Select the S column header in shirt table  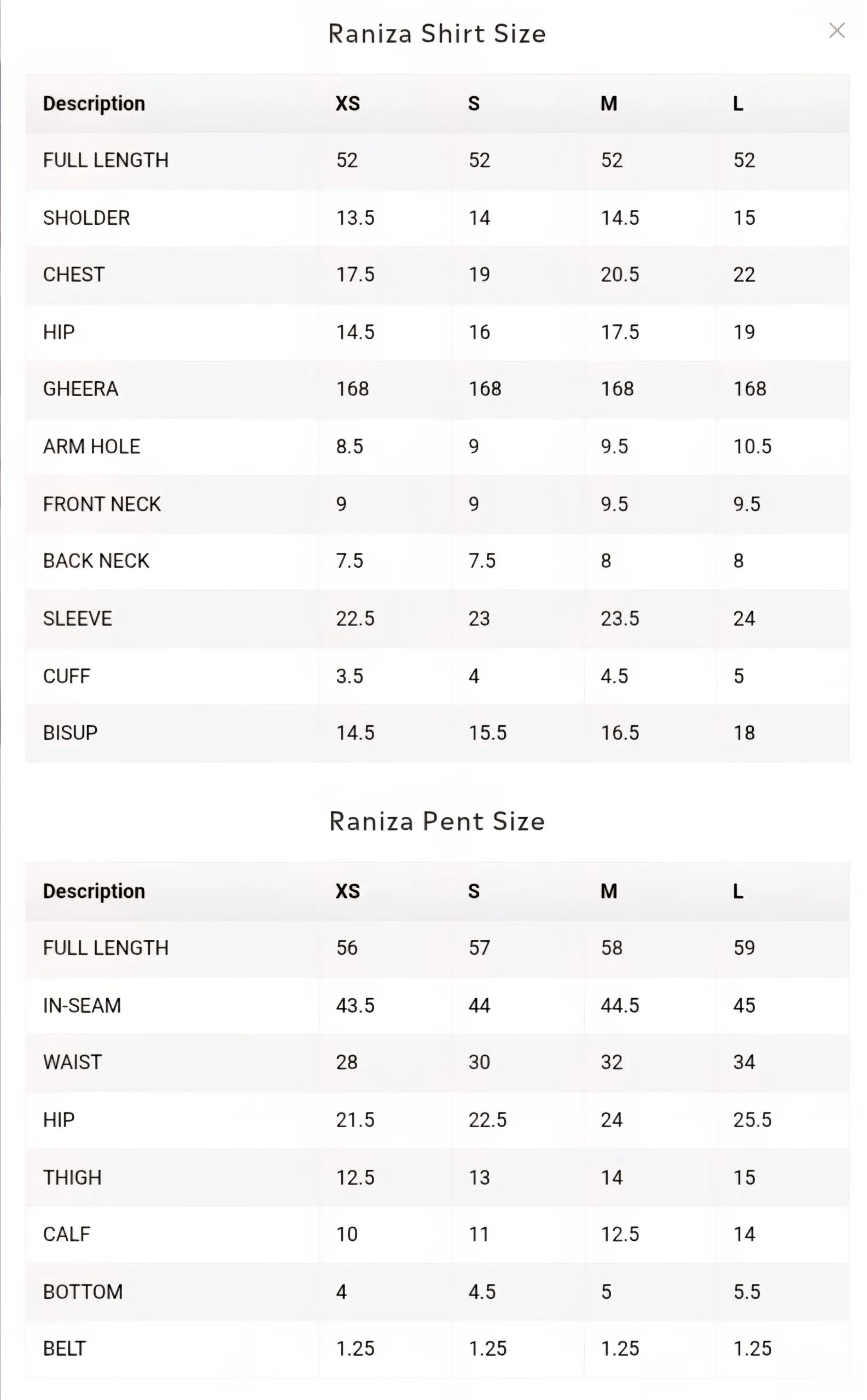[475, 104]
